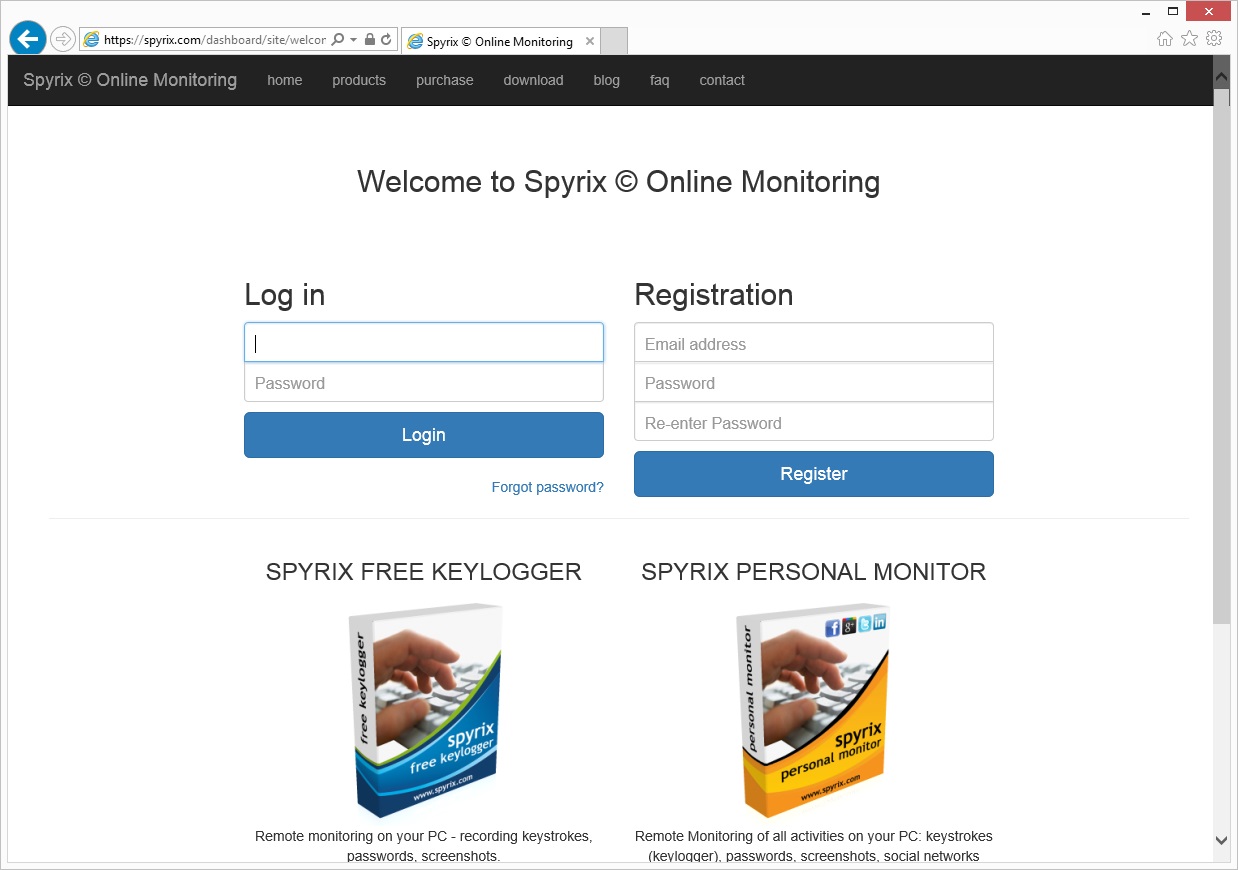Click the search magnifier in address bar
Screen dimensions: 1238x870
(338, 40)
